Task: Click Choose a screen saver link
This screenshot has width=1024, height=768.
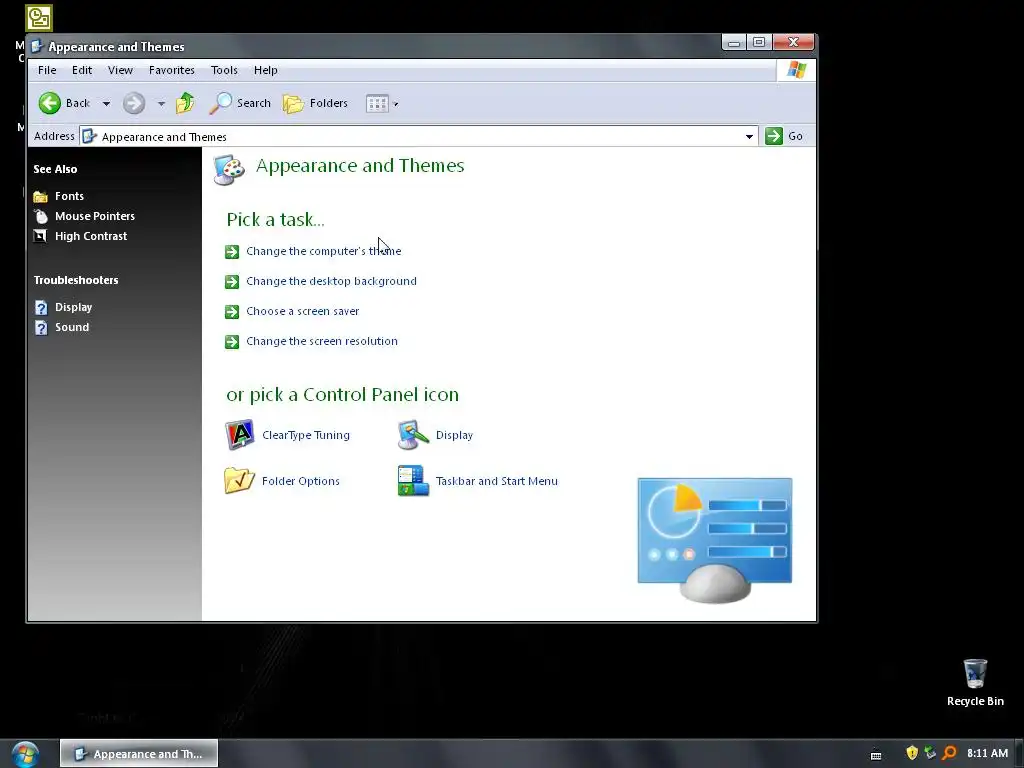Action: pyautogui.click(x=302, y=312)
